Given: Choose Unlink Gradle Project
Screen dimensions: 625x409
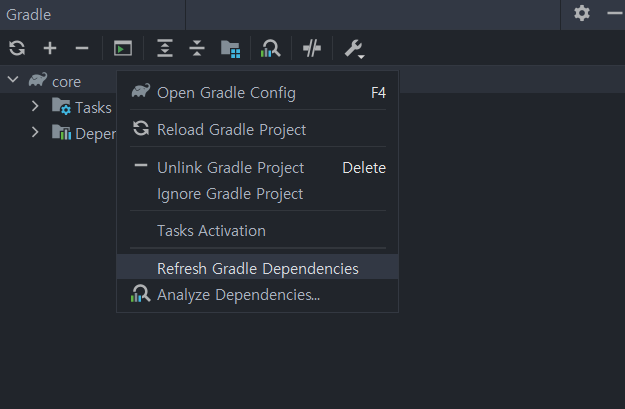Looking at the screenshot, I should 258,167.
